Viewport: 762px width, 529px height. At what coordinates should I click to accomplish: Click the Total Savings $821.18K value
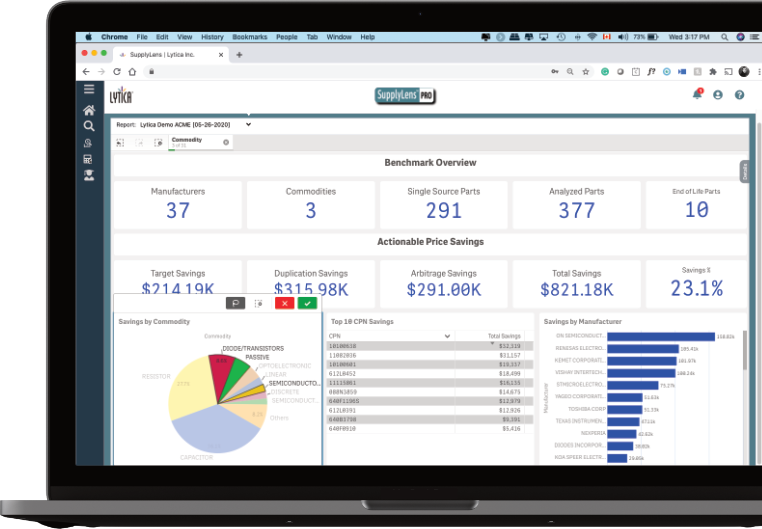(576, 290)
